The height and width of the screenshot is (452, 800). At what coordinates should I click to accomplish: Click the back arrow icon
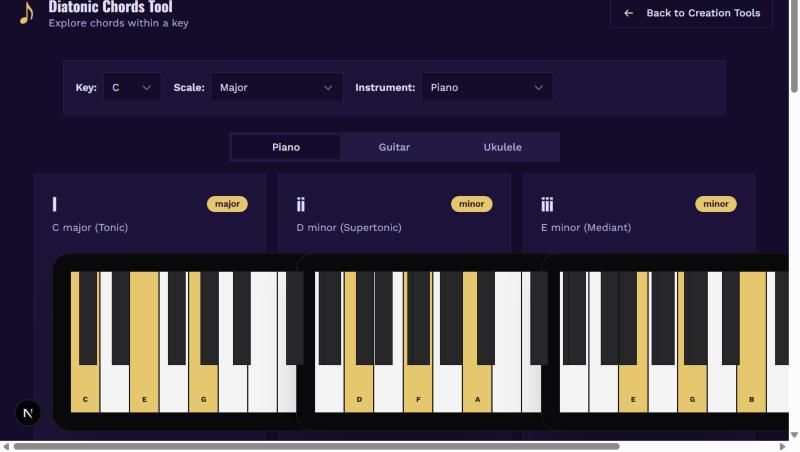(x=629, y=13)
